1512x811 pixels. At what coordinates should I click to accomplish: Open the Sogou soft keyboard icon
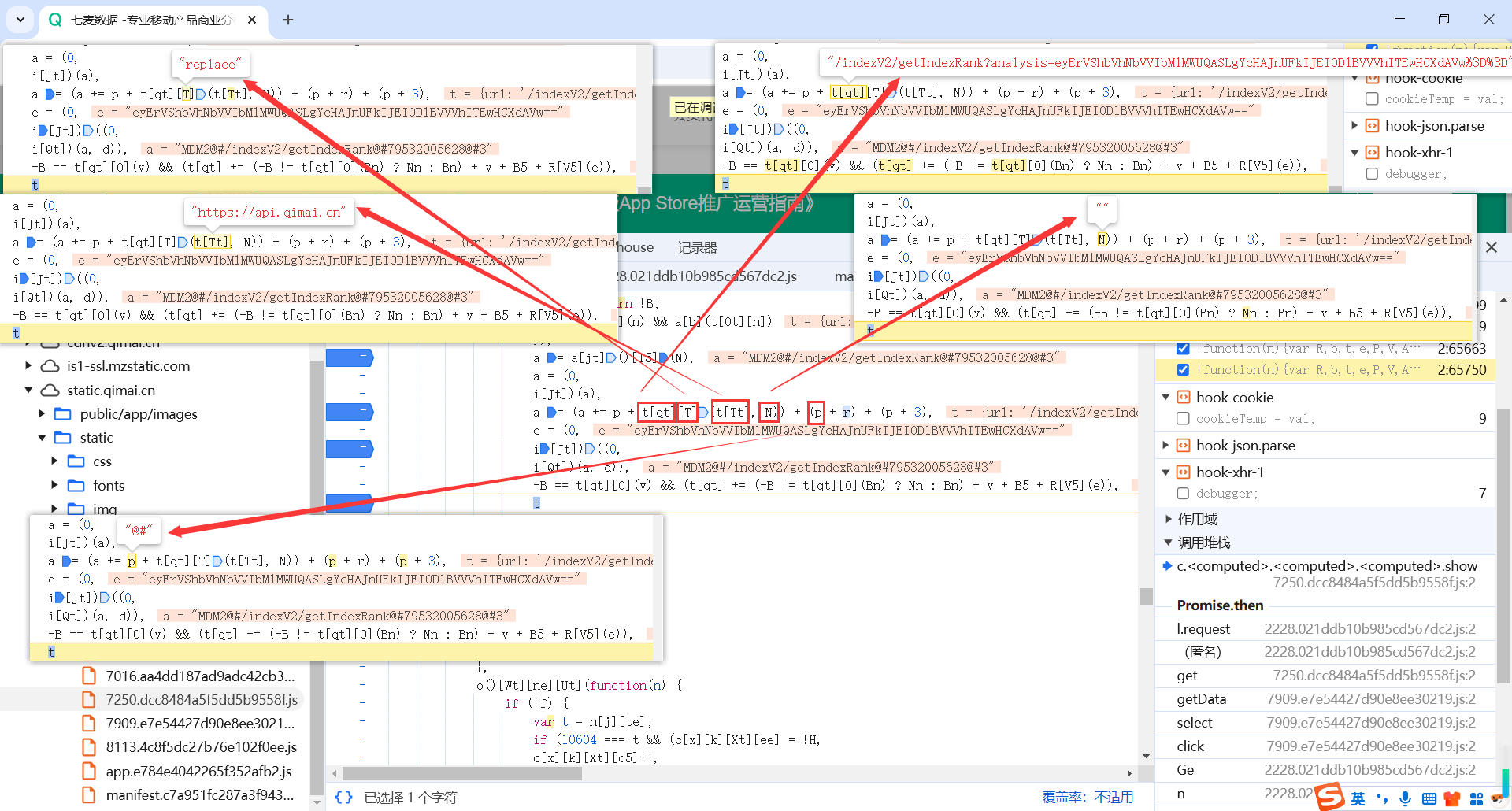(x=1429, y=799)
